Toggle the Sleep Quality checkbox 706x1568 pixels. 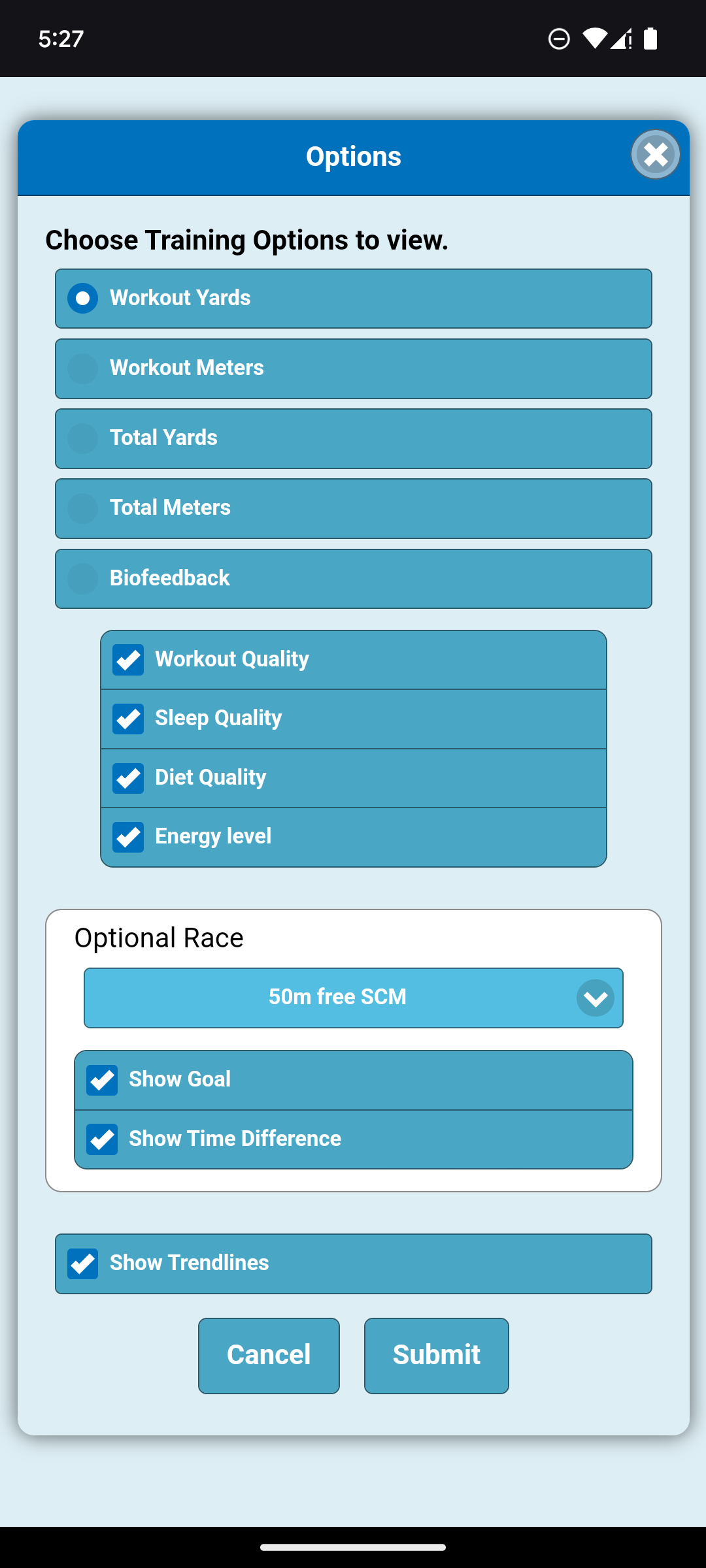point(128,719)
